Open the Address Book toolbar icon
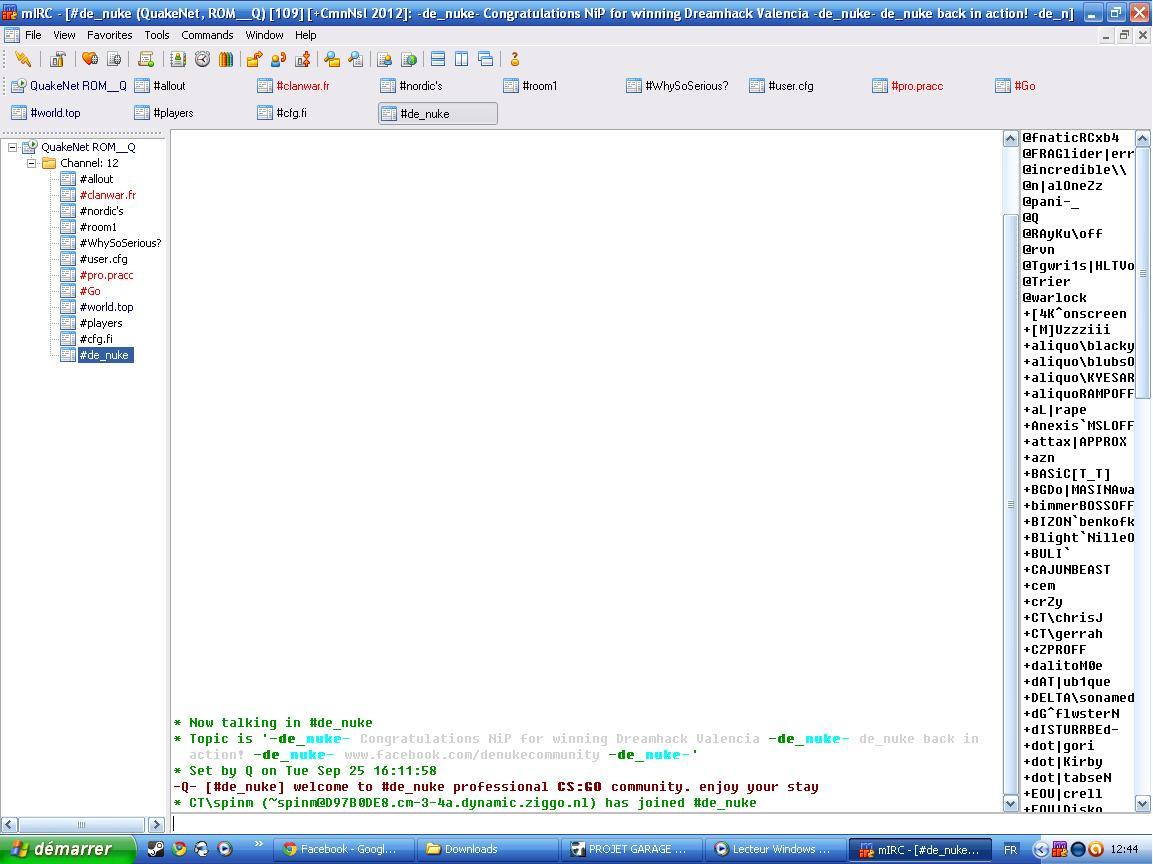The image size is (1153, 864). (x=178, y=59)
